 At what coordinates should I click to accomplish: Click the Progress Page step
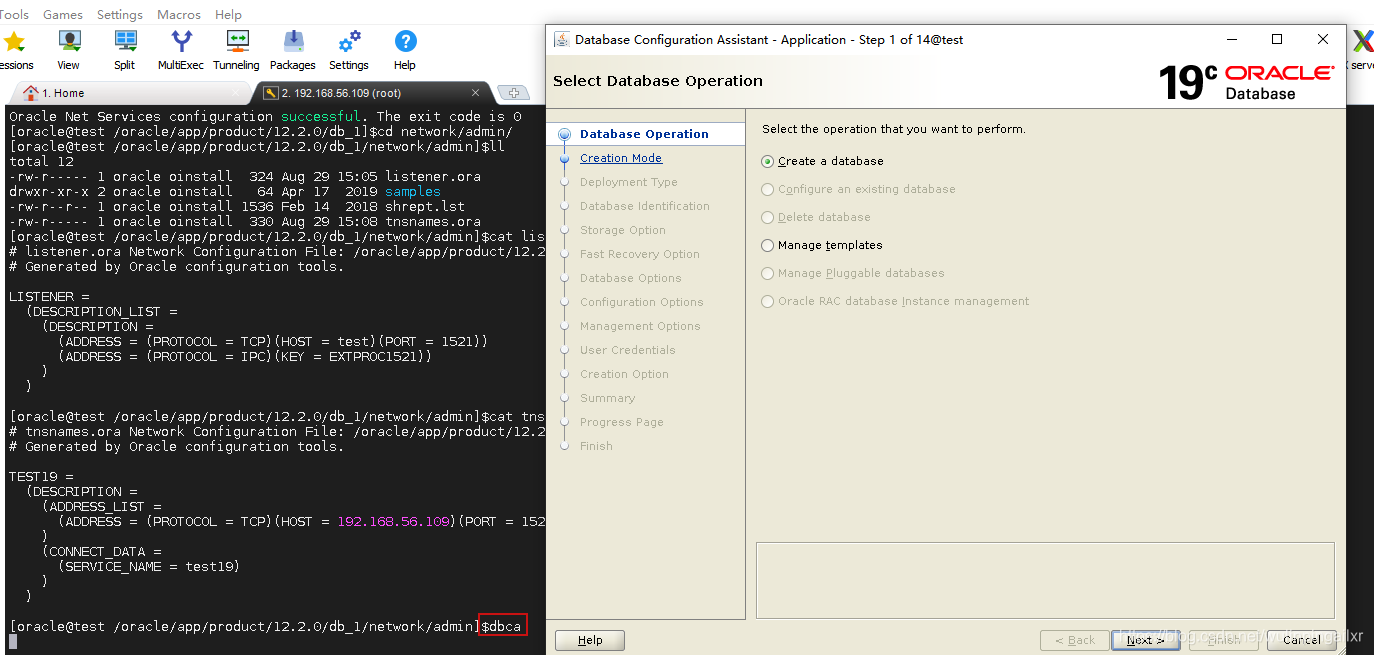(622, 422)
